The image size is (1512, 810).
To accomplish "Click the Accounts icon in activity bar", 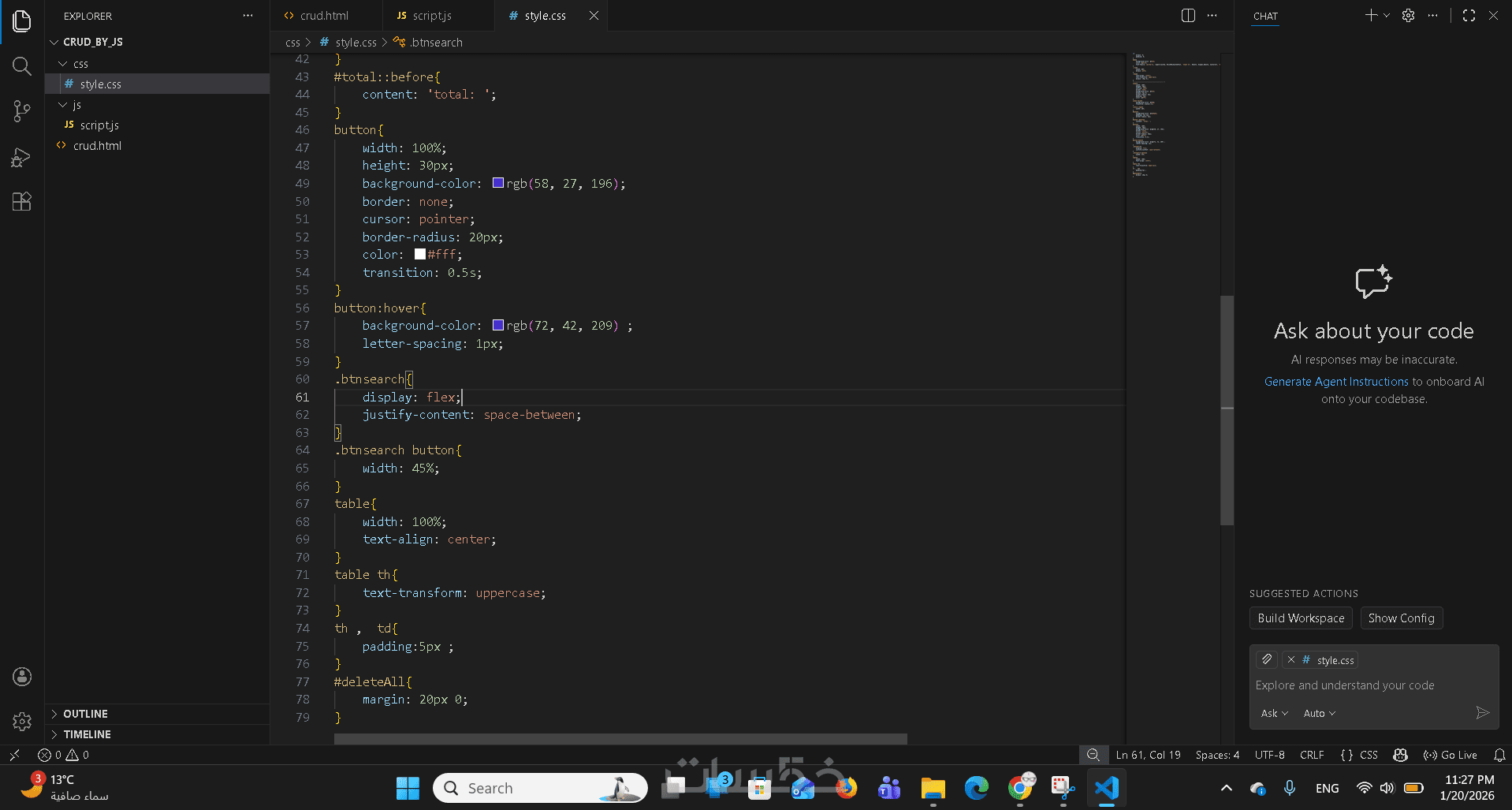I will click(22, 676).
